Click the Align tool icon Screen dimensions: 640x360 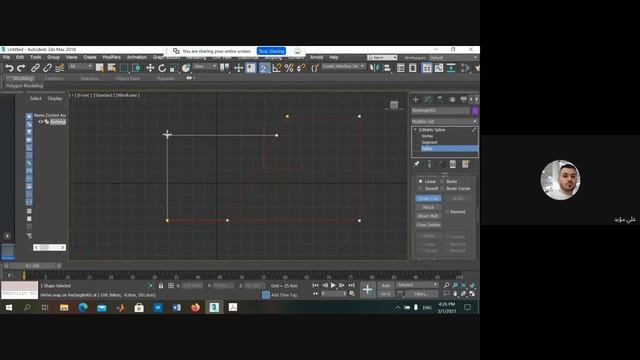point(387,68)
